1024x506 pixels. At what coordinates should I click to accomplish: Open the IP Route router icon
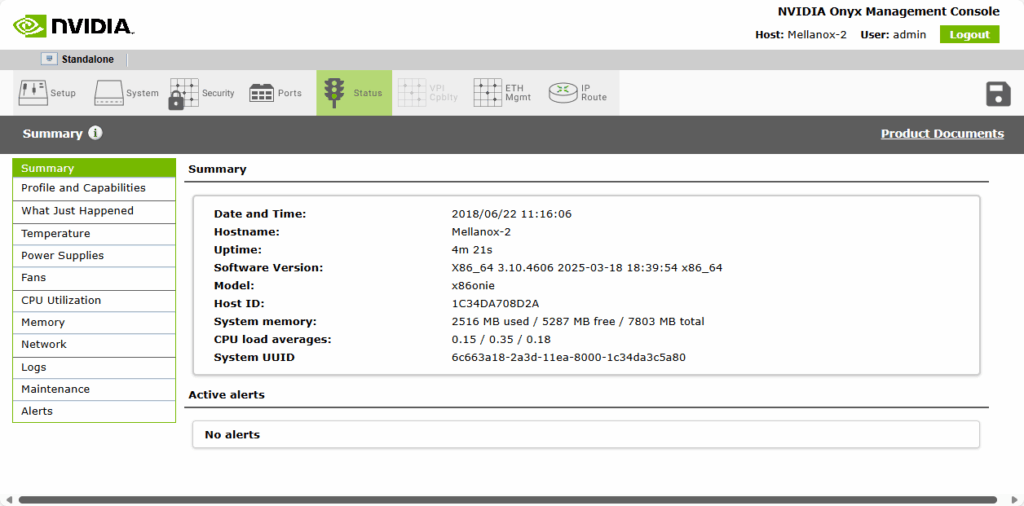click(x=563, y=93)
